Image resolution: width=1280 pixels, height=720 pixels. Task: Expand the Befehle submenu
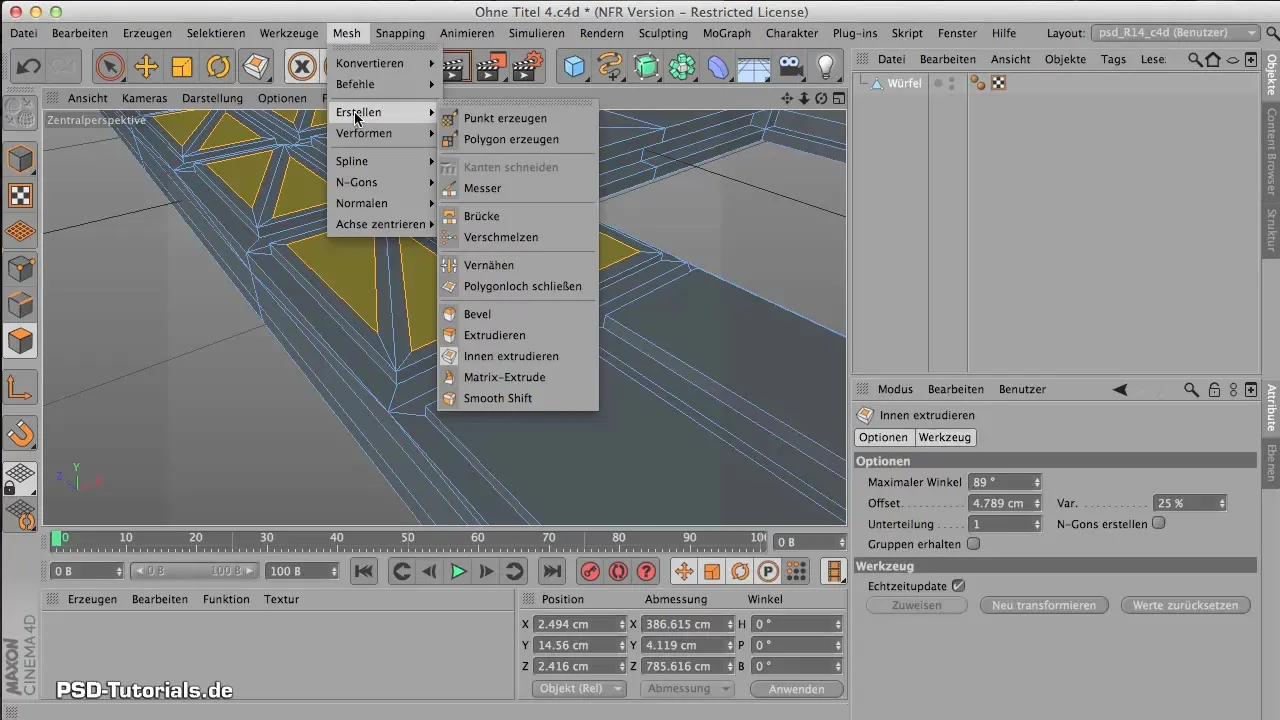384,84
